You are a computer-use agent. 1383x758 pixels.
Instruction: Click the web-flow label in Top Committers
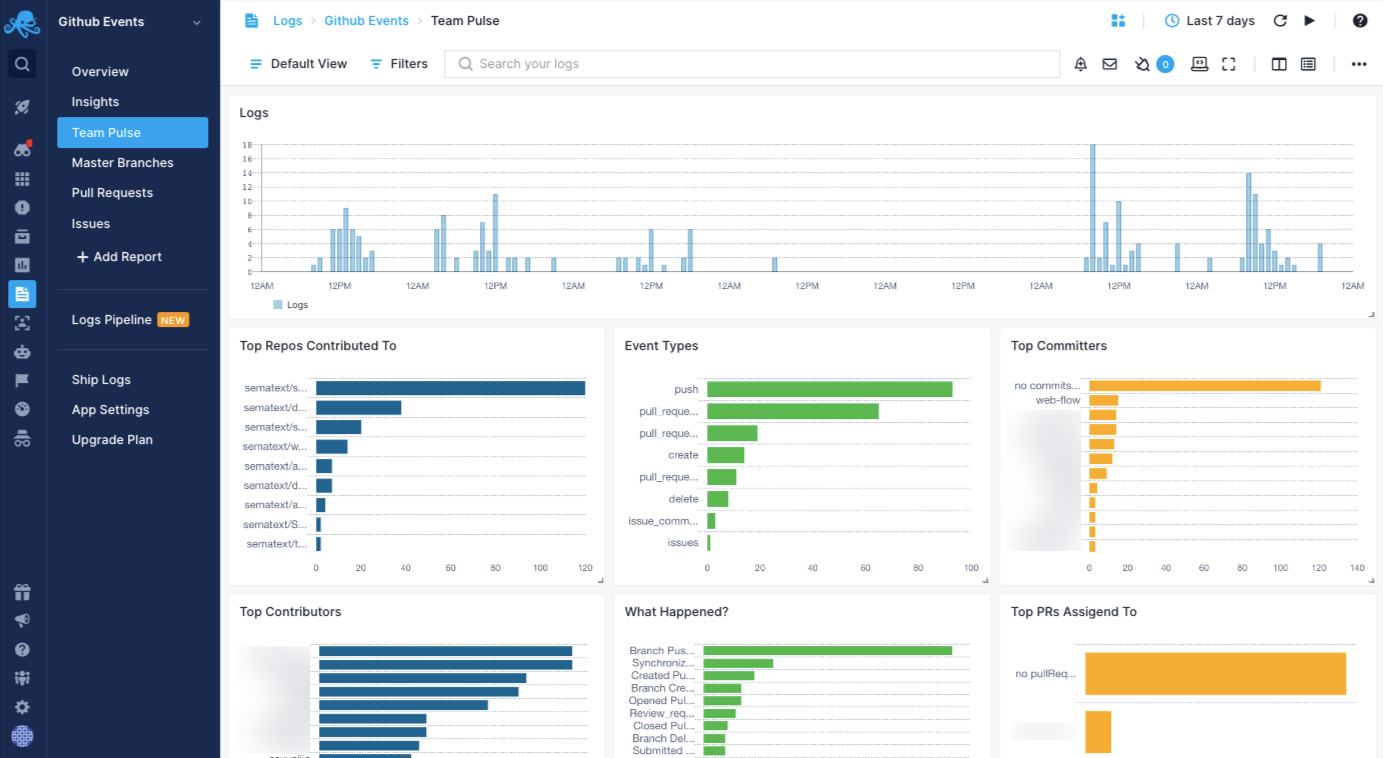[1058, 400]
